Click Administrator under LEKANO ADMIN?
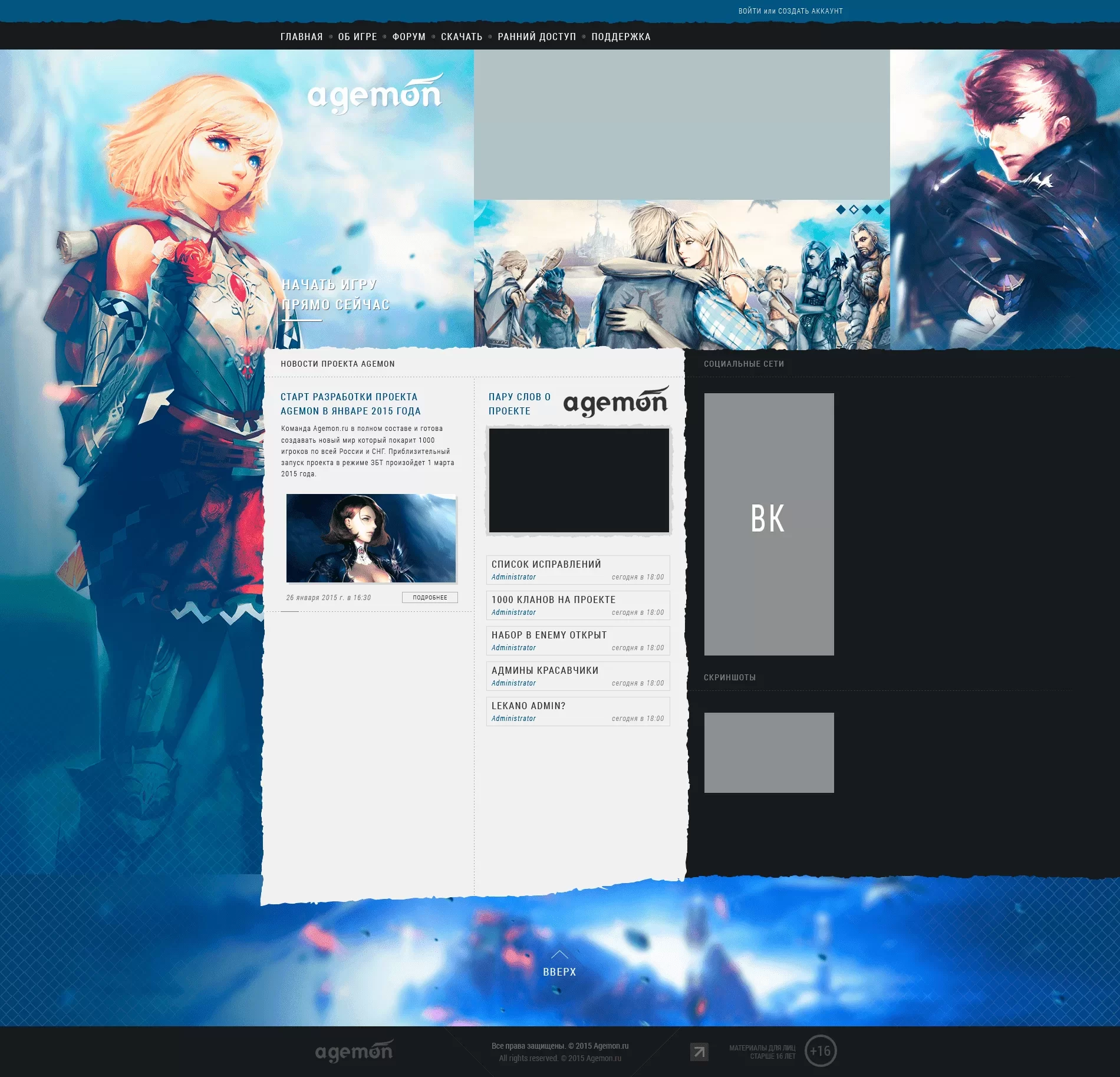Image resolution: width=1120 pixels, height=1077 pixels. 513,719
